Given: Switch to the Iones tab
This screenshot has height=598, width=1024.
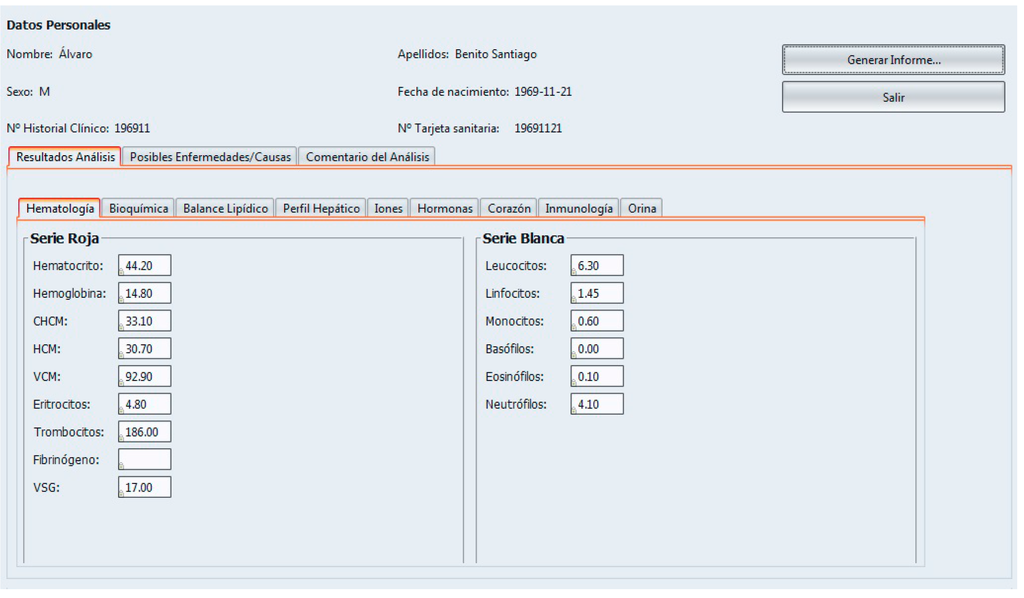Looking at the screenshot, I should tap(388, 209).
